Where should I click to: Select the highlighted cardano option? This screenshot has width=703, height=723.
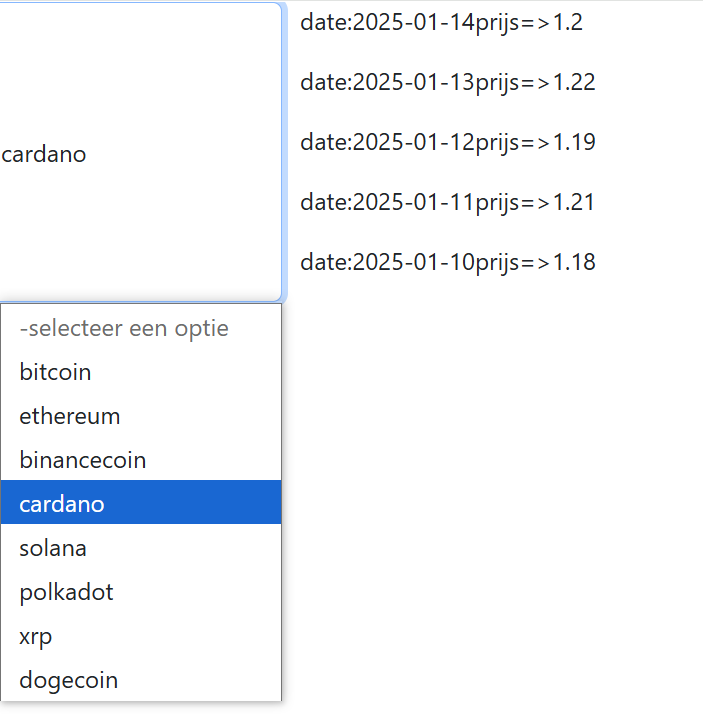click(62, 504)
